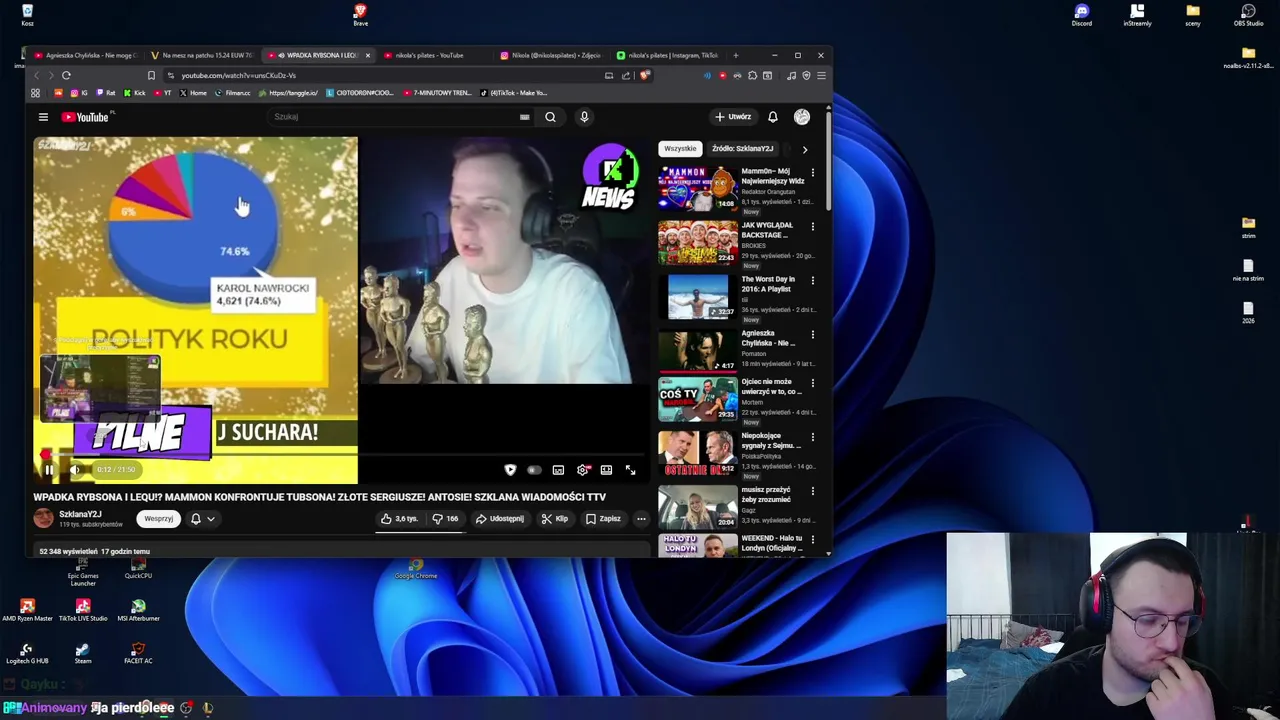This screenshot has height=720, width=1280.
Task: Open the Discord desktop shortcut
Action: 1081,14
